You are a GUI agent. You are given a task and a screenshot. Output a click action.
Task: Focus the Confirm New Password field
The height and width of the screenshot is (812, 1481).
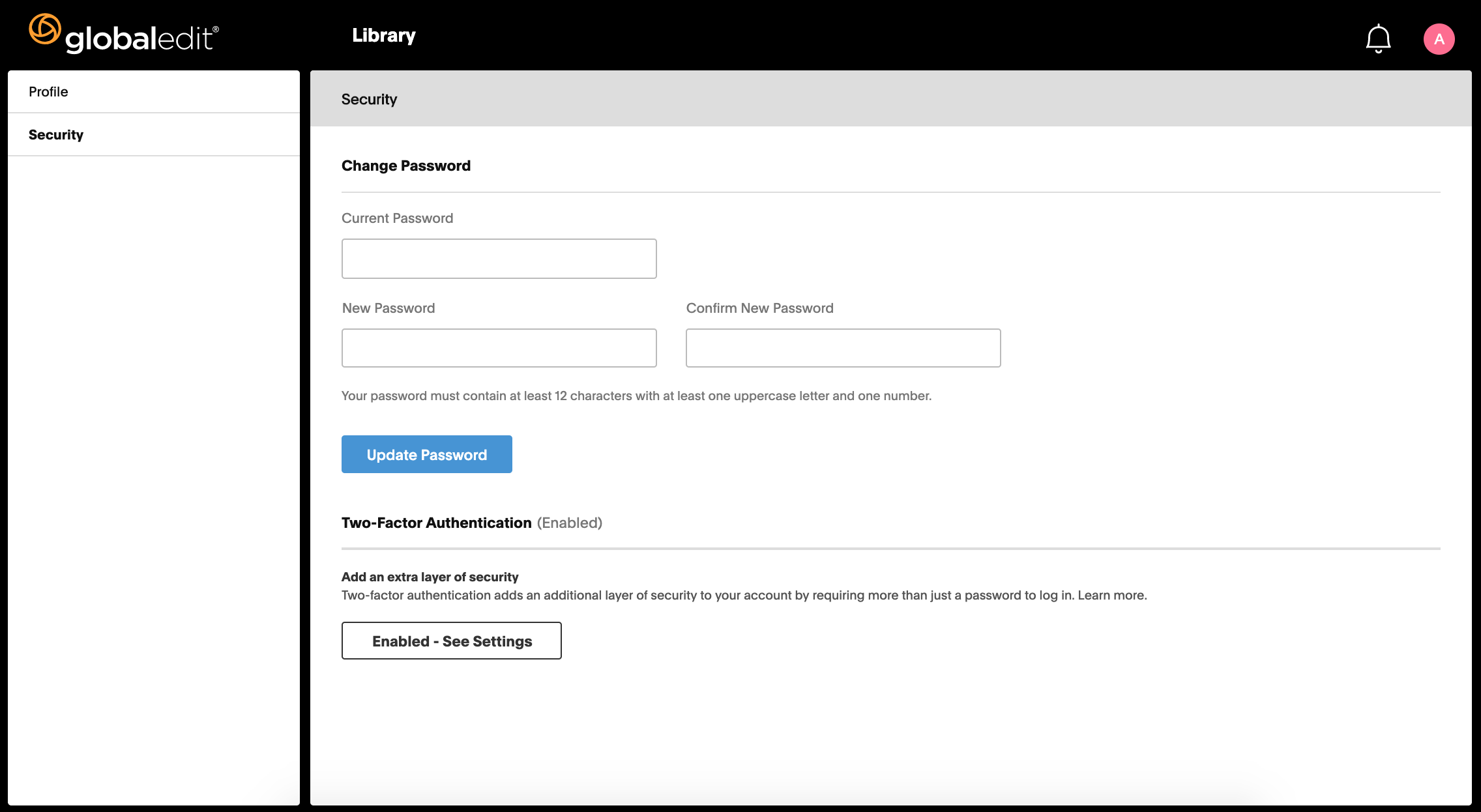(843, 348)
